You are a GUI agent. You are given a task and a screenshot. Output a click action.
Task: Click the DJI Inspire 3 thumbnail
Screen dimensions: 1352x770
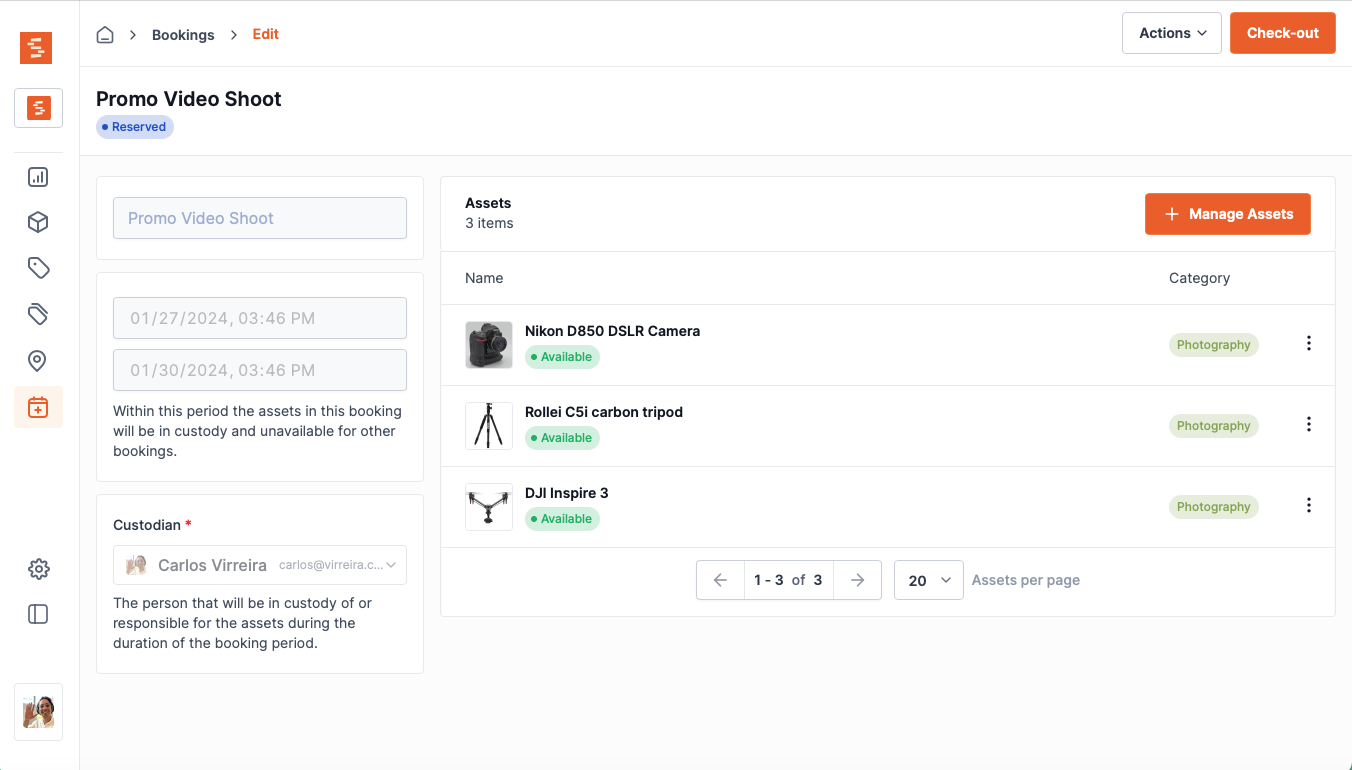[x=489, y=507]
